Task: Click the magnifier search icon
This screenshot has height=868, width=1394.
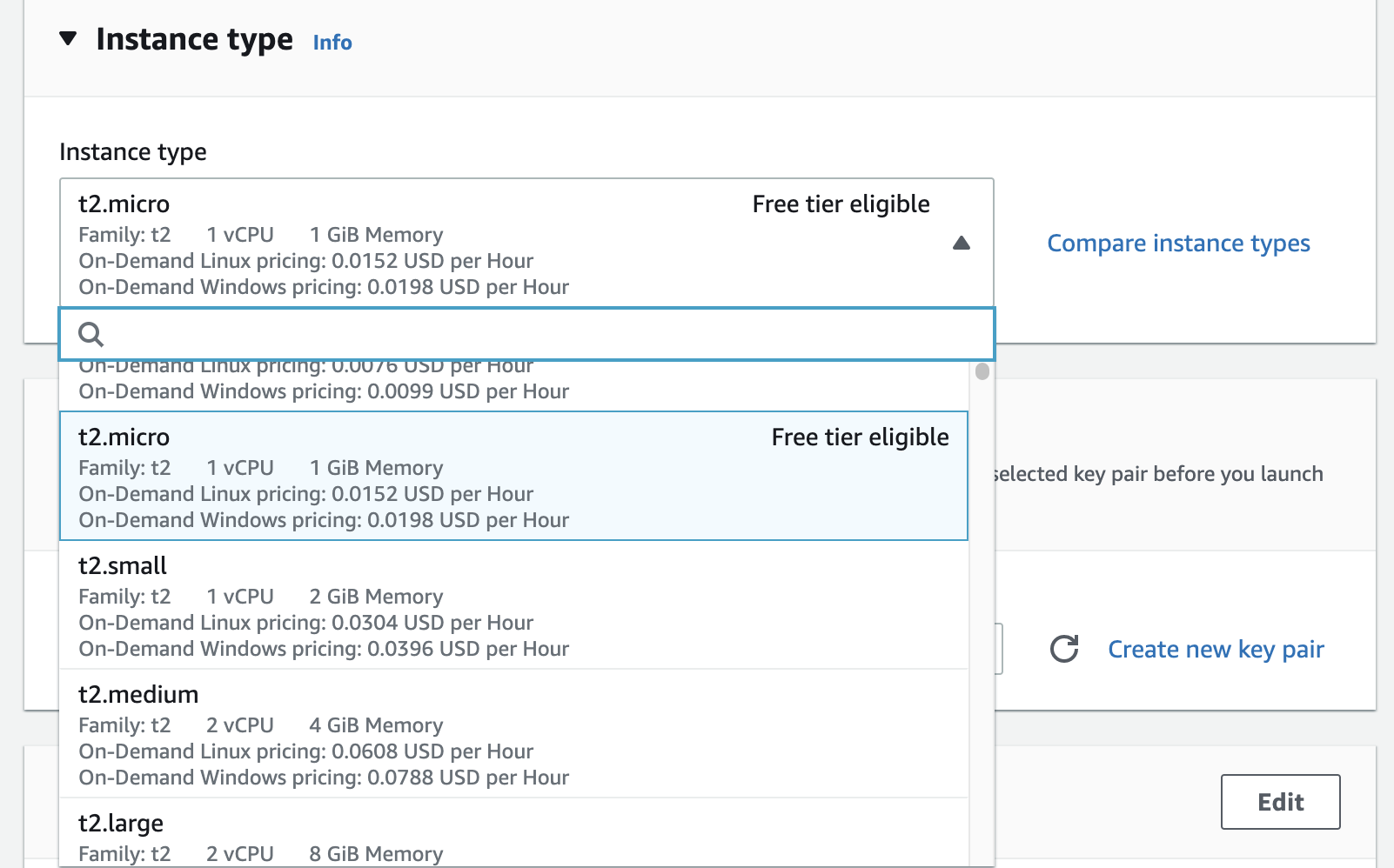Action: pyautogui.click(x=90, y=334)
